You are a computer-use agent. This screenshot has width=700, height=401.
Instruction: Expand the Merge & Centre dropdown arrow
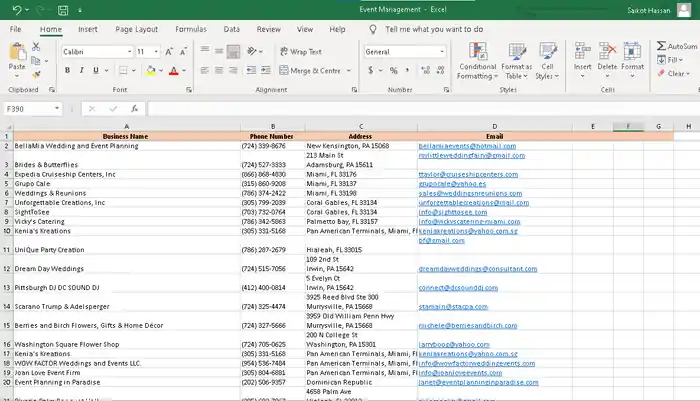pyautogui.click(x=349, y=71)
